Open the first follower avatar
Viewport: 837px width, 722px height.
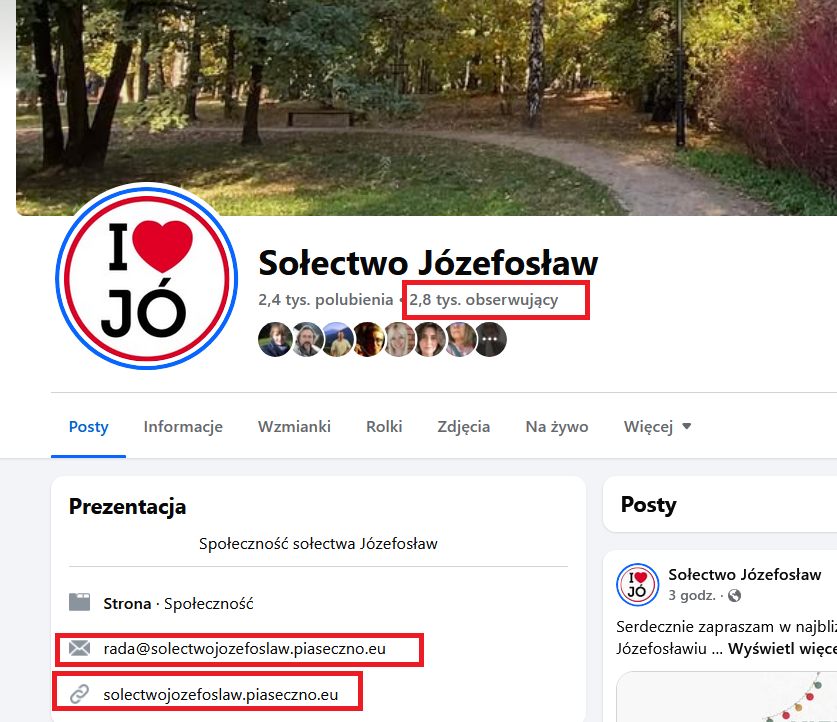[x=275, y=339]
